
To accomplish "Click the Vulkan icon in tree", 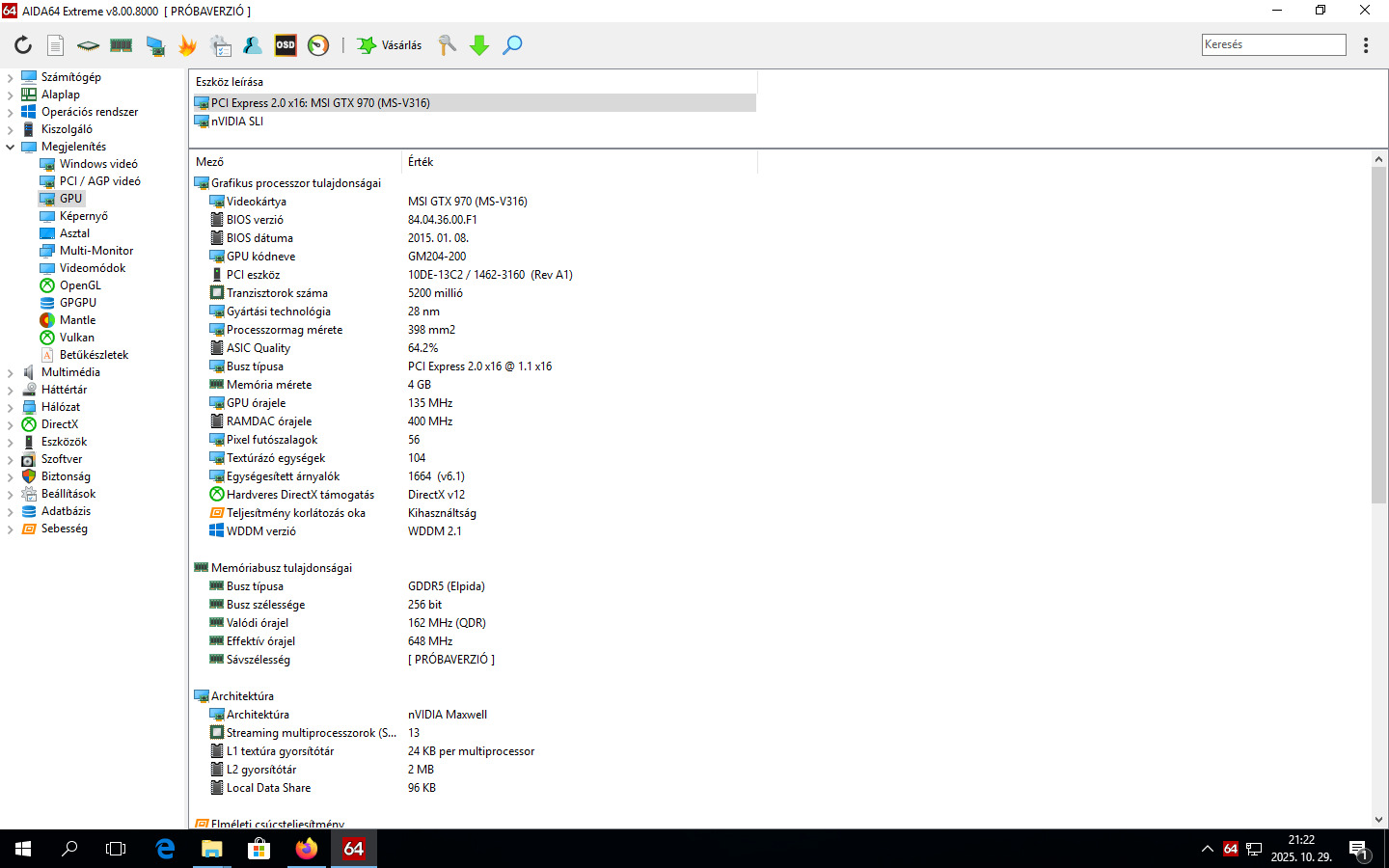I will tap(47, 338).
